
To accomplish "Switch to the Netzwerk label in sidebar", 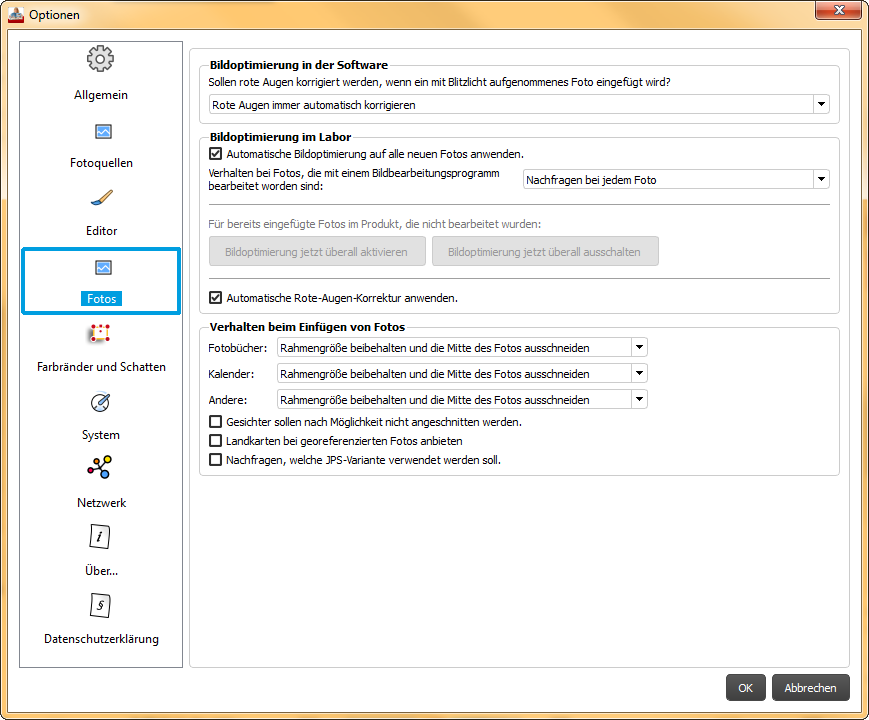I will point(101,503).
